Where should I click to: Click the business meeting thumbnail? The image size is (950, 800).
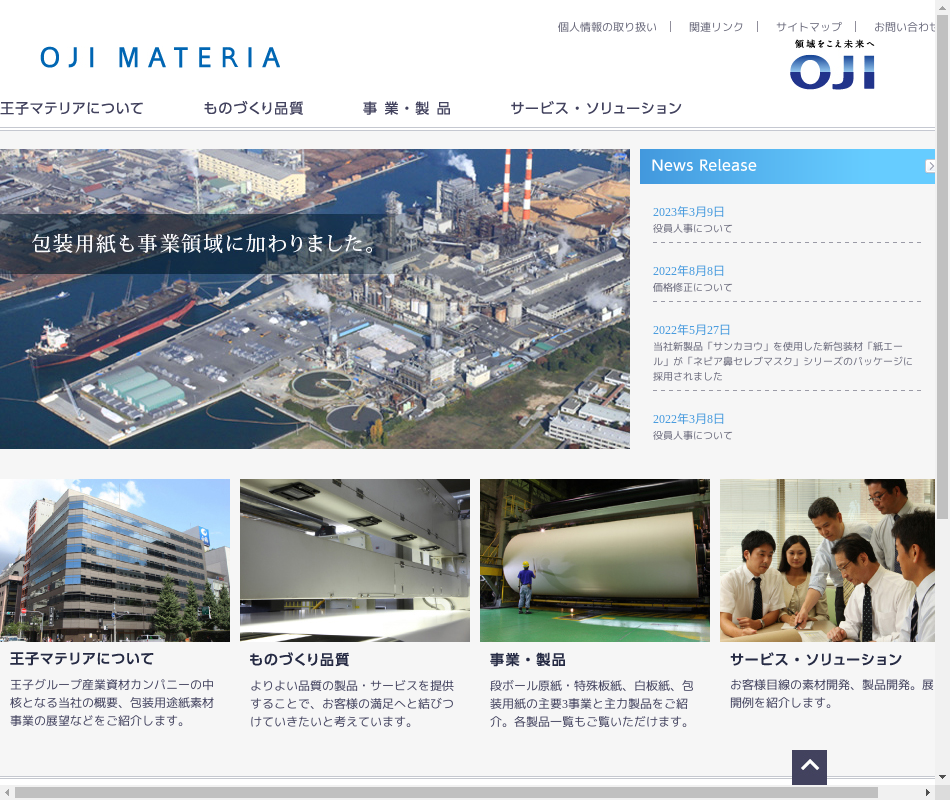pos(828,561)
